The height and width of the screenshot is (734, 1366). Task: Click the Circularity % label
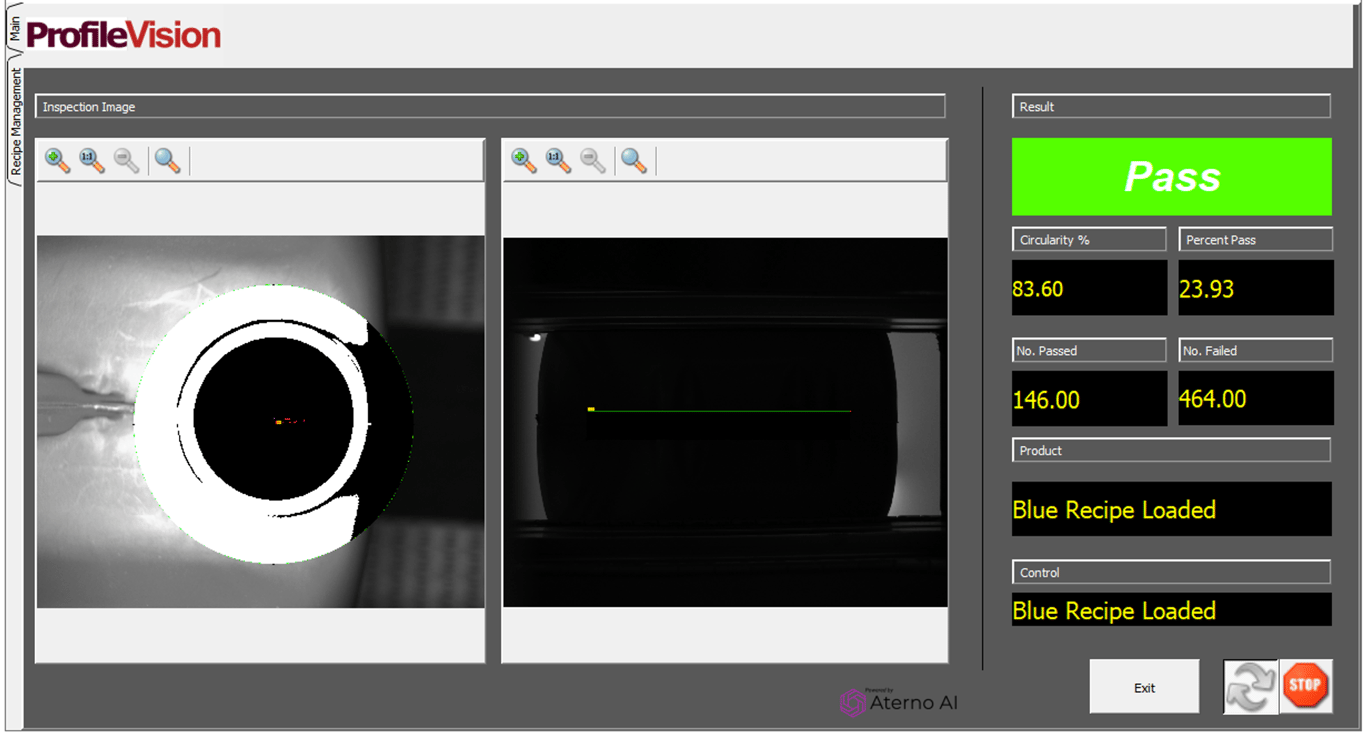(x=1089, y=240)
